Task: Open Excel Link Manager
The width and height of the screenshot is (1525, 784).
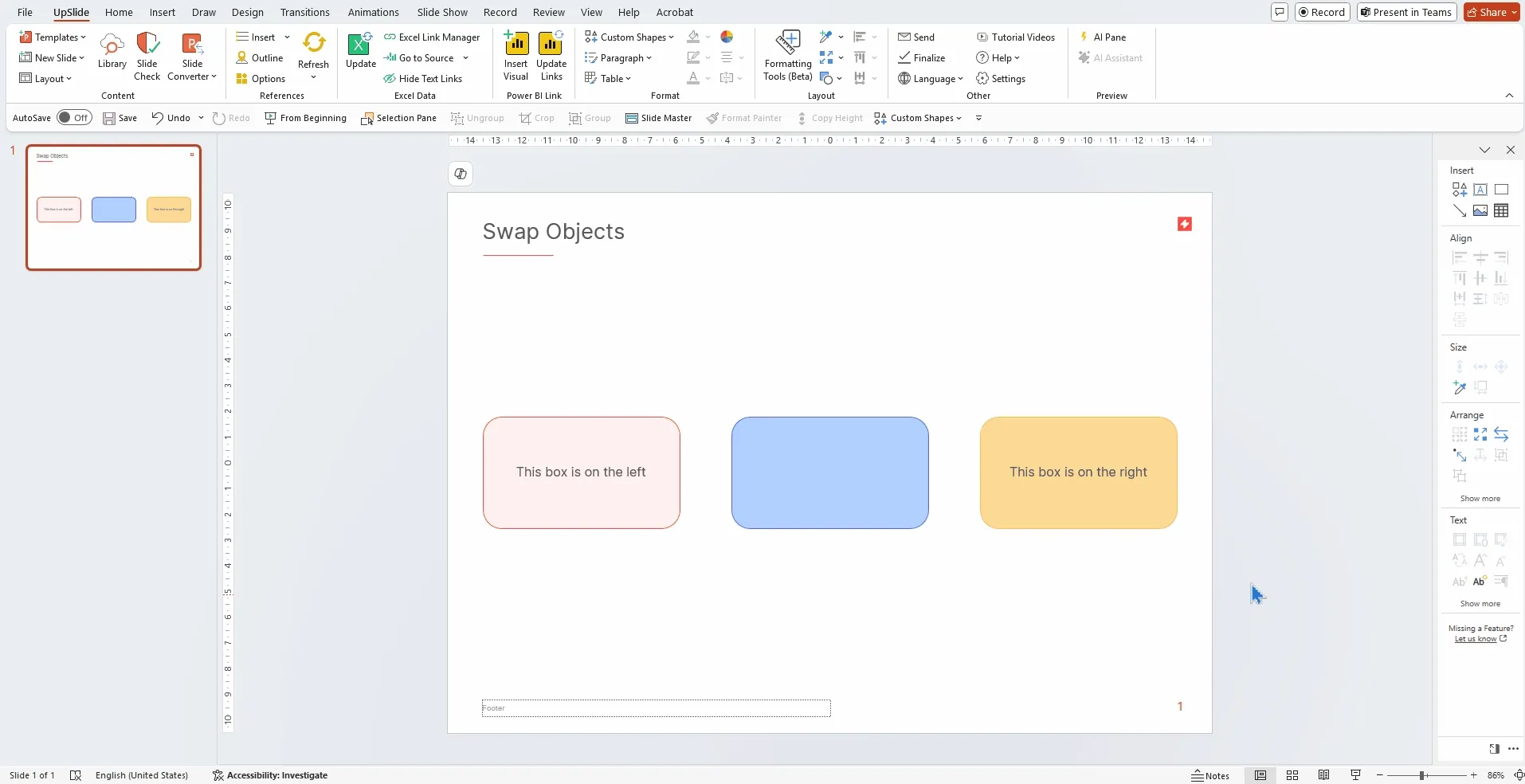Action: point(432,37)
